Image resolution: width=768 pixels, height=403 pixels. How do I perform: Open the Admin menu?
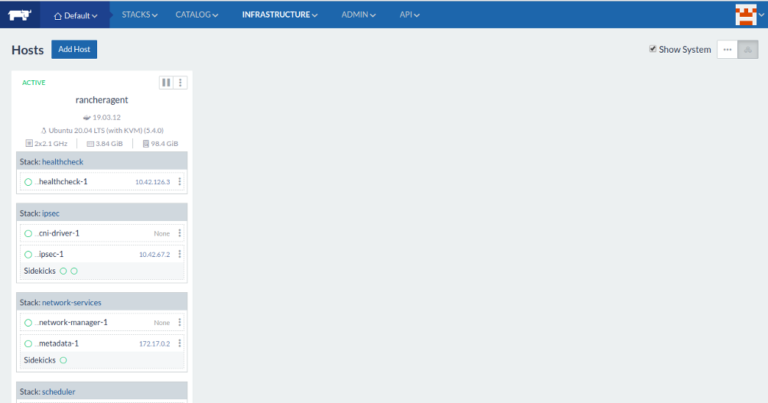pyautogui.click(x=359, y=15)
